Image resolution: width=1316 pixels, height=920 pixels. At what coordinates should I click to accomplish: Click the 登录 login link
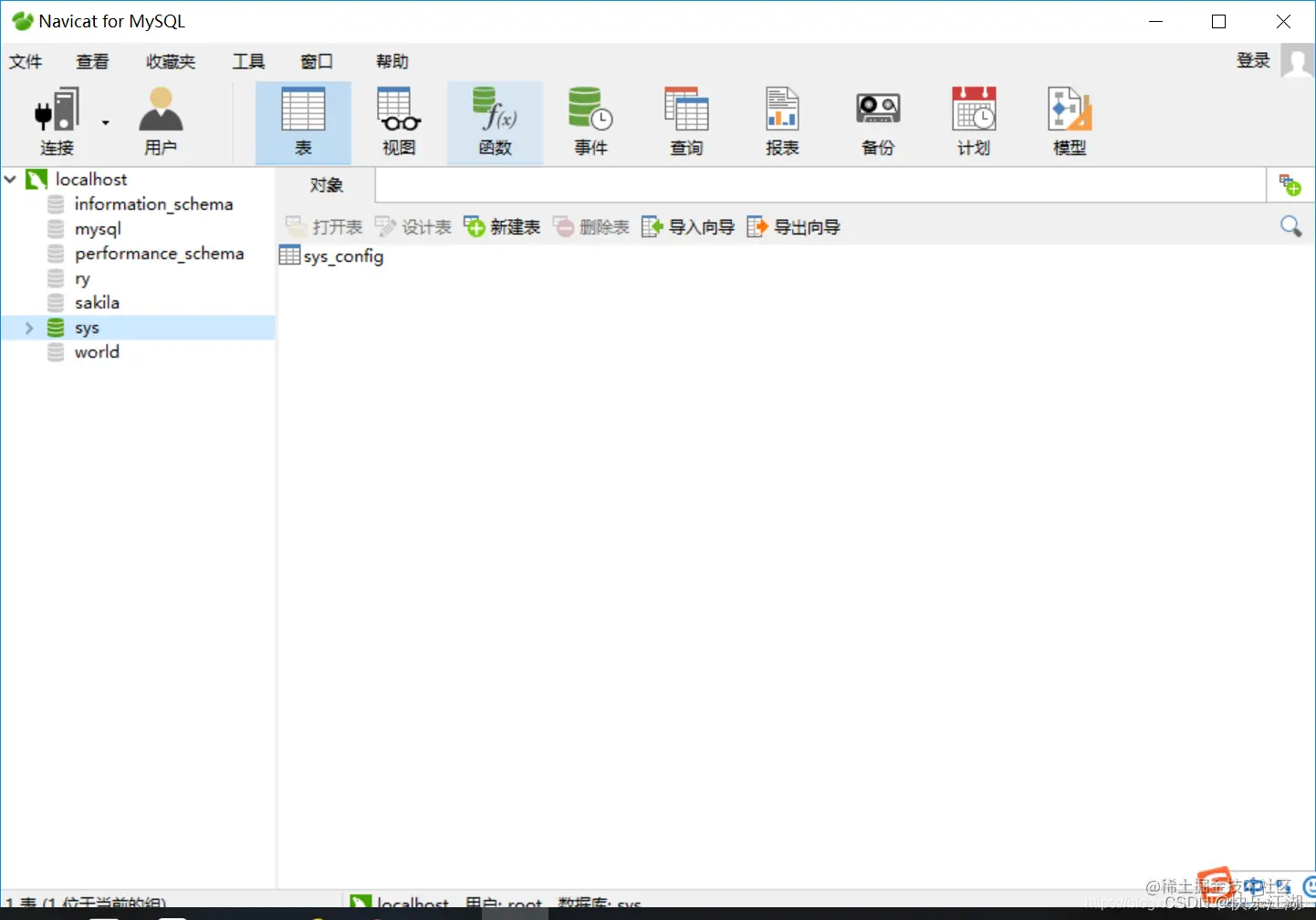1253,60
